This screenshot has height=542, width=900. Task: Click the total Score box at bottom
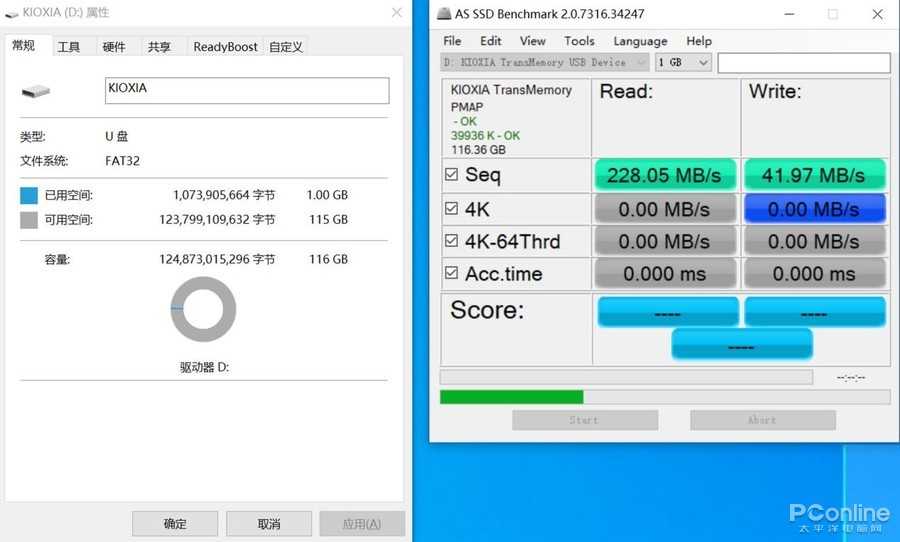point(742,344)
